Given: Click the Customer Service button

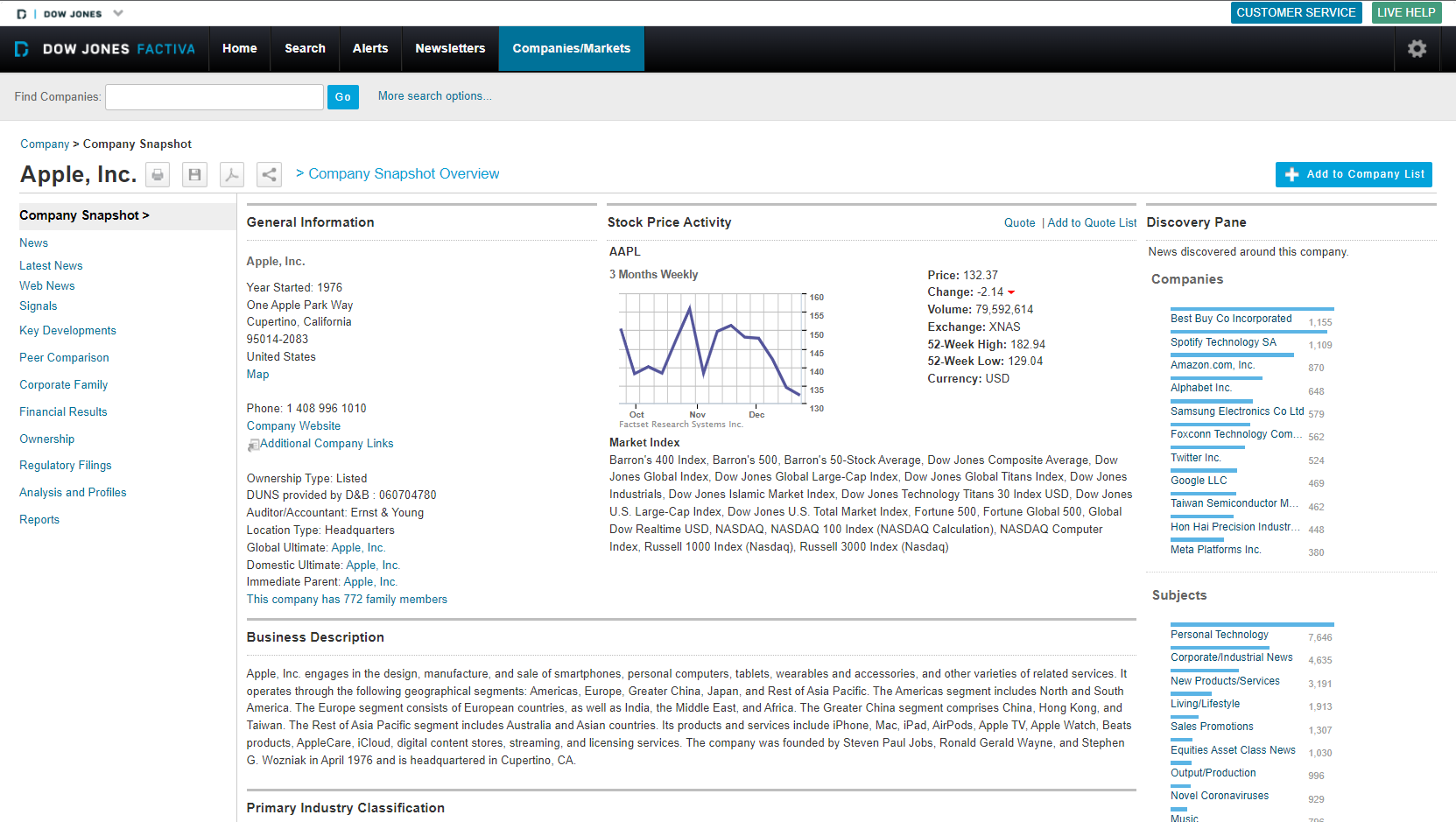Looking at the screenshot, I should [1296, 12].
